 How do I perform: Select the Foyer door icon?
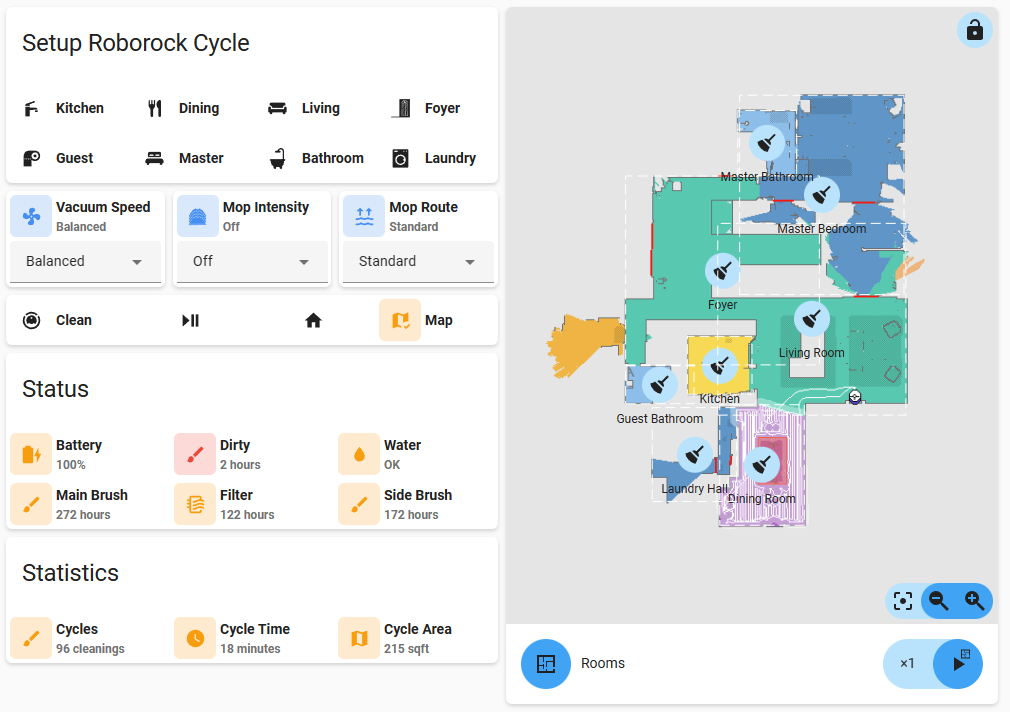(401, 108)
